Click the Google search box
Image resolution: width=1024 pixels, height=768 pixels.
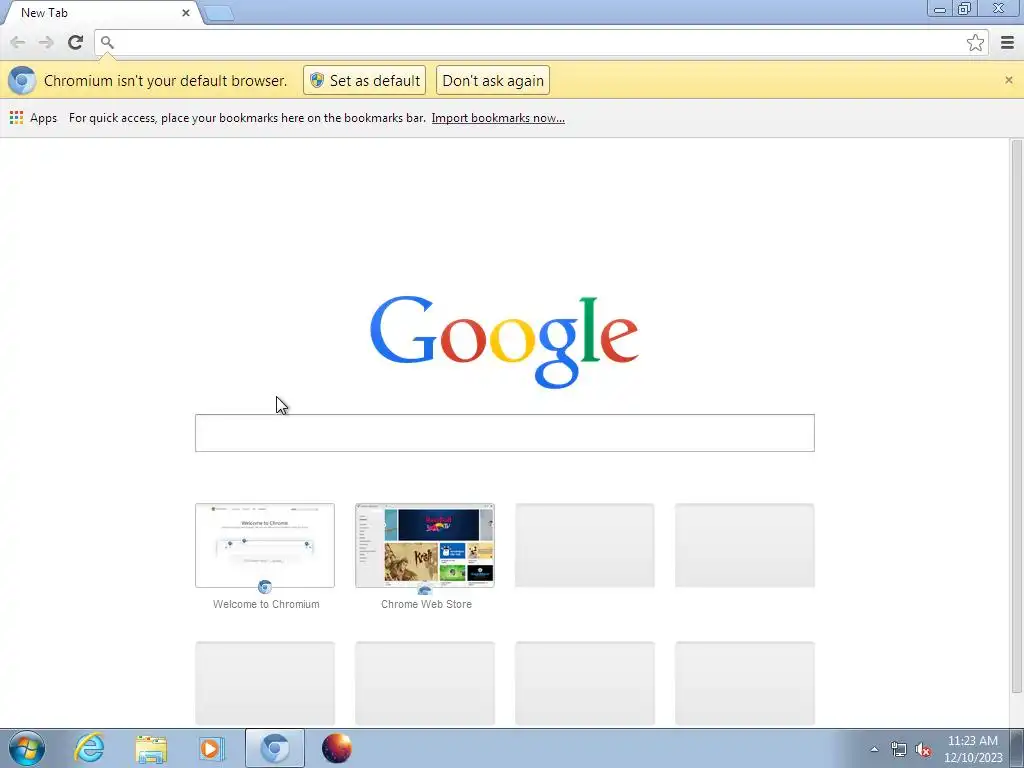tap(504, 432)
